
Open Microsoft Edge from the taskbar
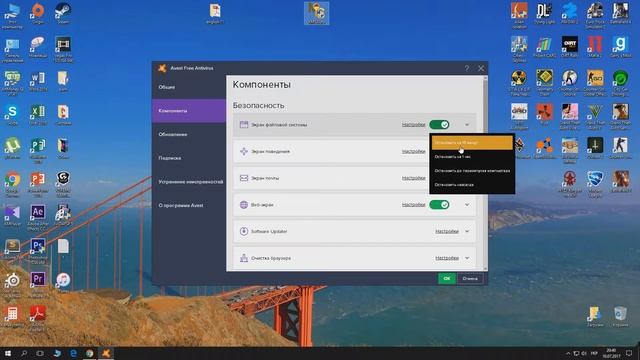pyautogui.click(x=73, y=353)
